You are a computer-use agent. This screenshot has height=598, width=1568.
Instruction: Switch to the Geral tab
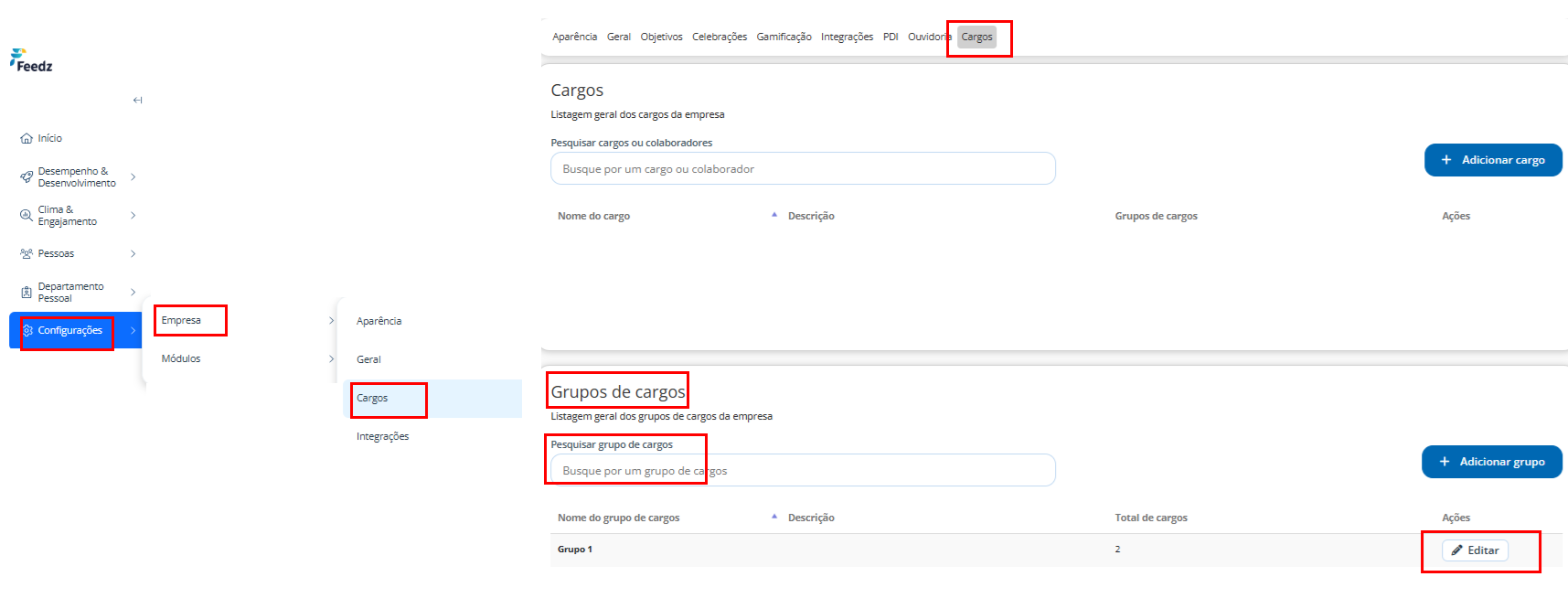click(x=619, y=37)
